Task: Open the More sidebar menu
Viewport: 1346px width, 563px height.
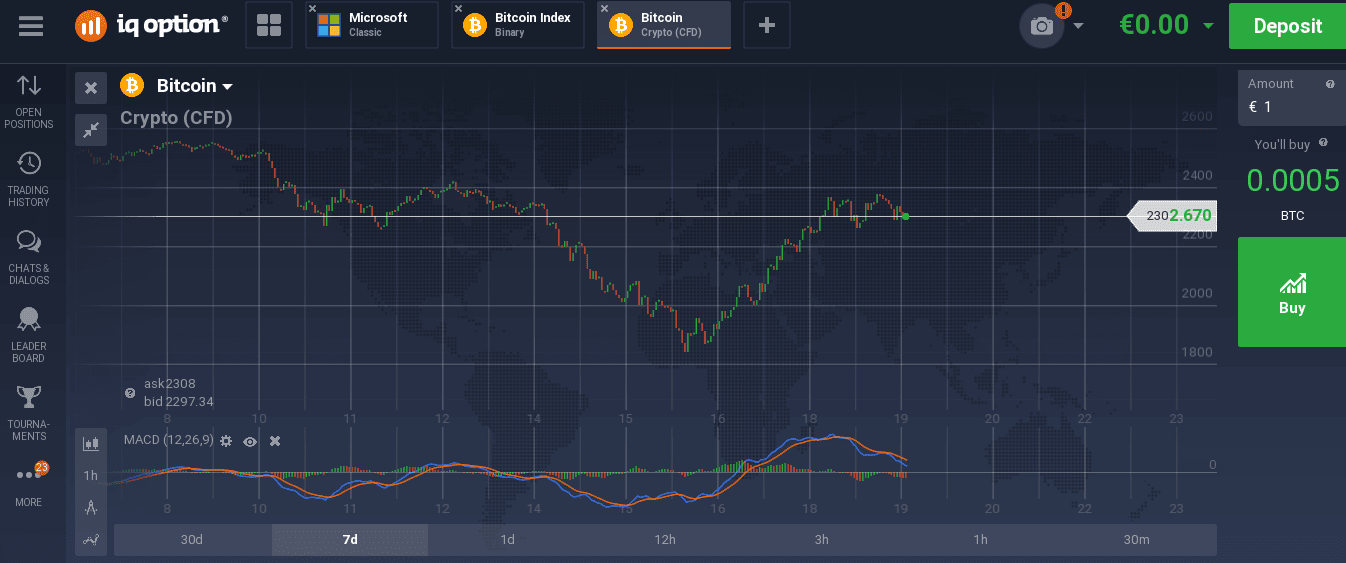Action: tap(29, 484)
